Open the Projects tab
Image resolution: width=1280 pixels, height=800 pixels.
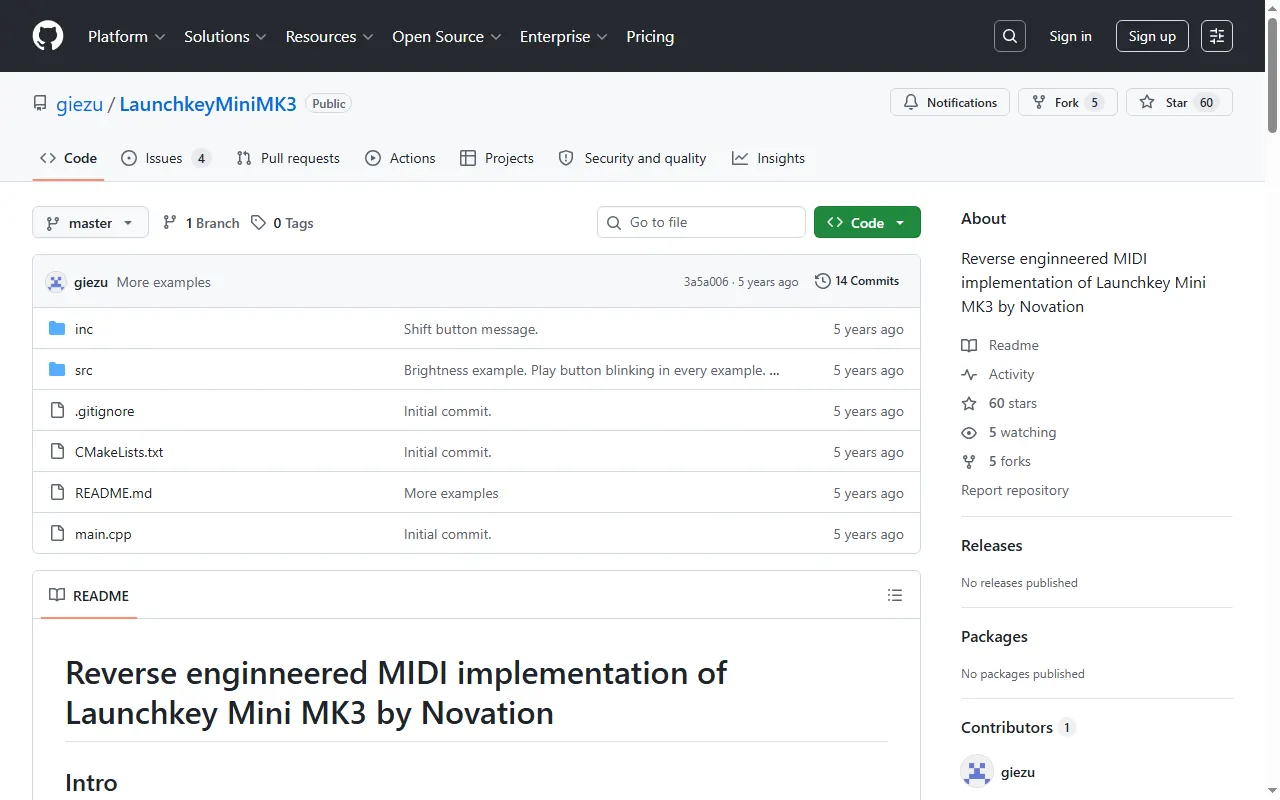point(497,158)
